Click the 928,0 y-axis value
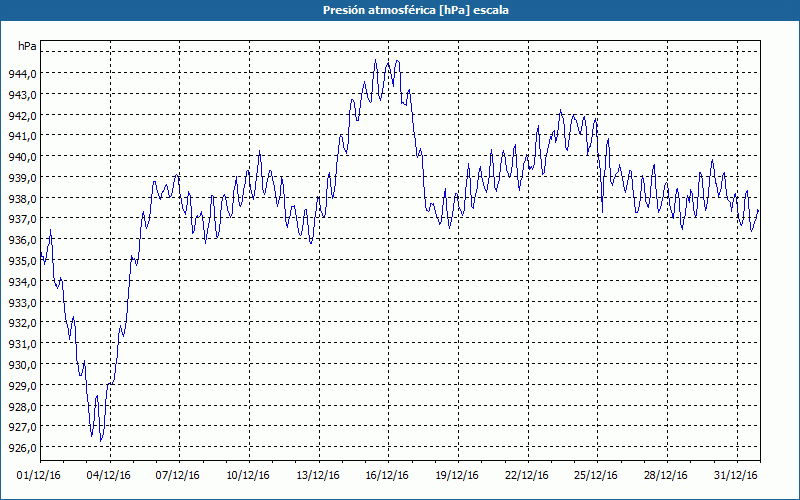The width and height of the screenshot is (800, 500). 22,407
